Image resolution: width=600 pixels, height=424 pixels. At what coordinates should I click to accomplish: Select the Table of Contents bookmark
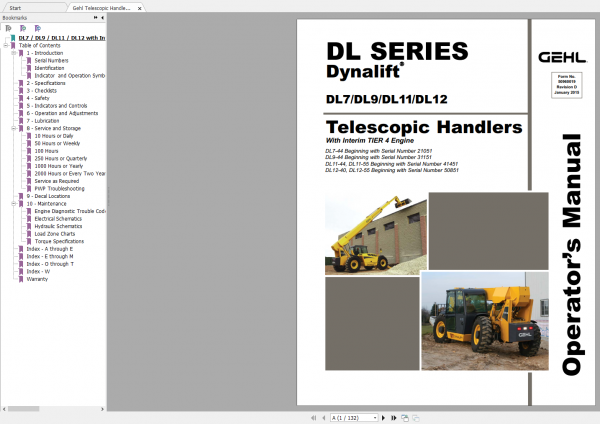[39, 45]
